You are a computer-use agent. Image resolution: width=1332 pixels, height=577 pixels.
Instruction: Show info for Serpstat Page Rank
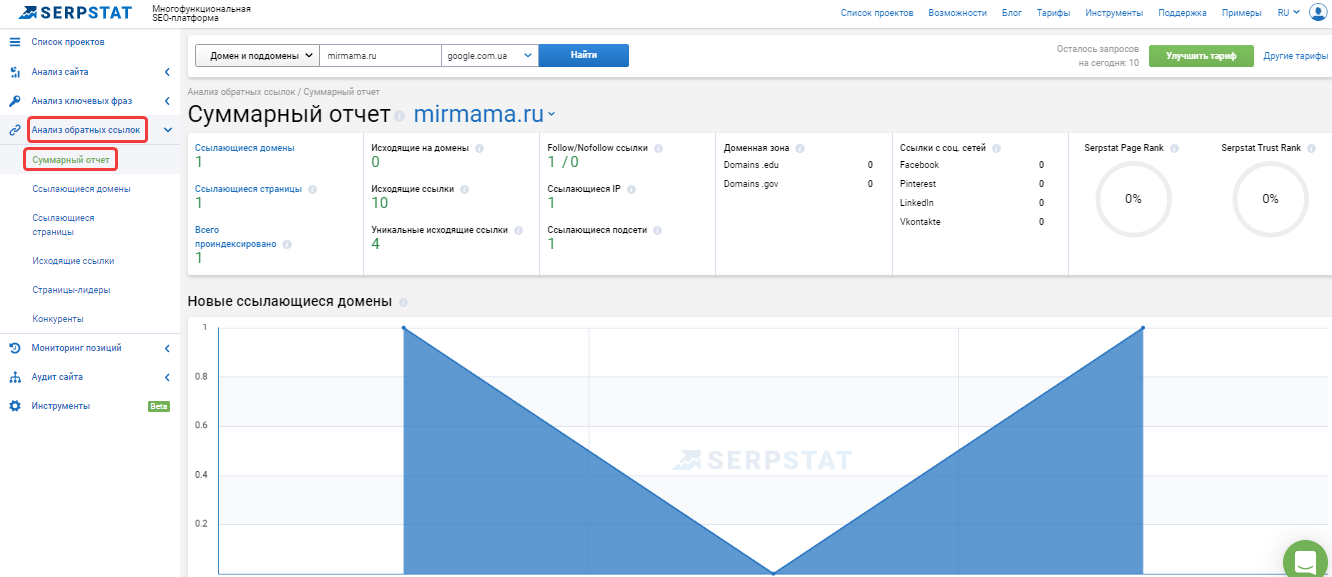click(x=1174, y=148)
